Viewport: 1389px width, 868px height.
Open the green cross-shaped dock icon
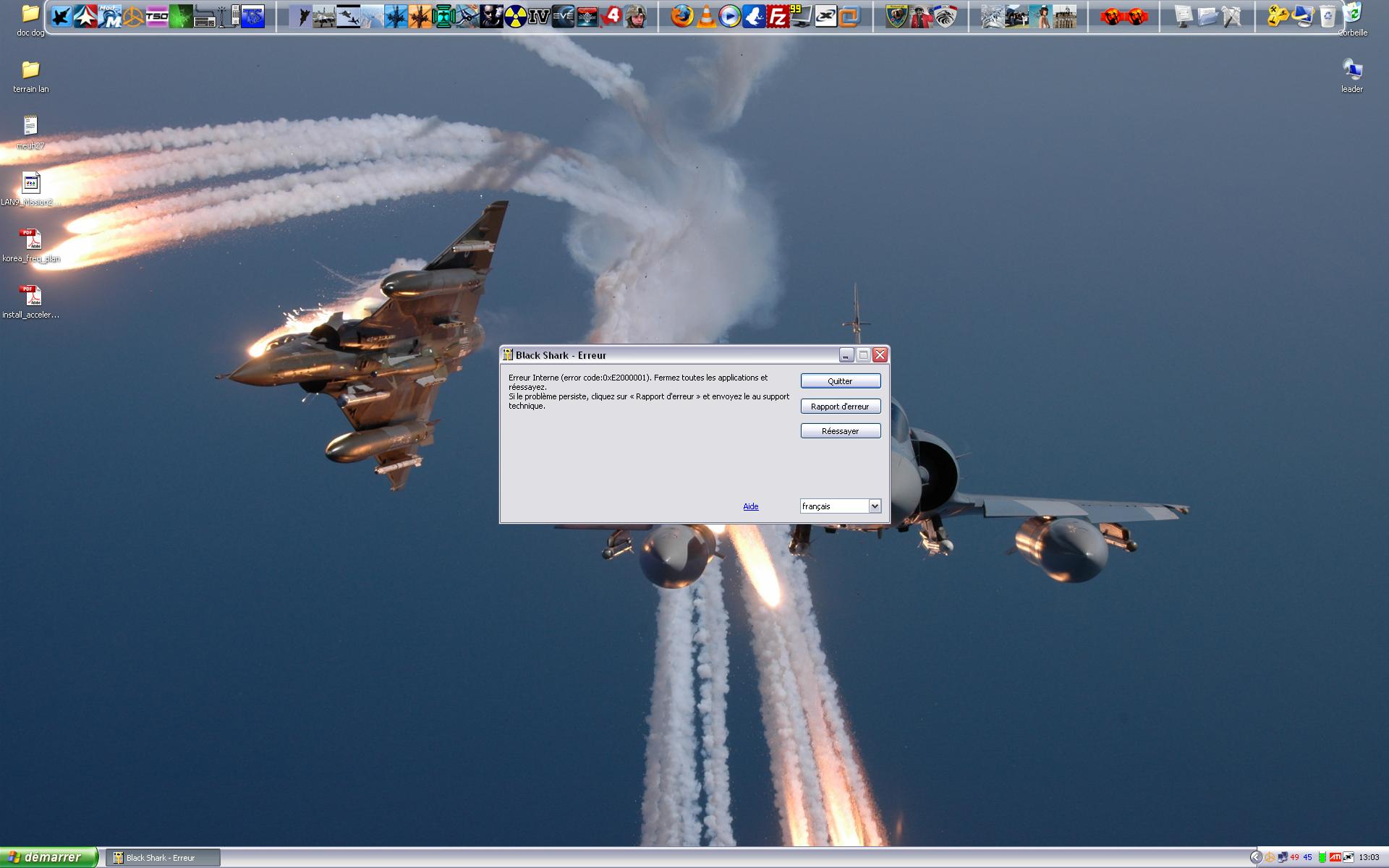443,16
